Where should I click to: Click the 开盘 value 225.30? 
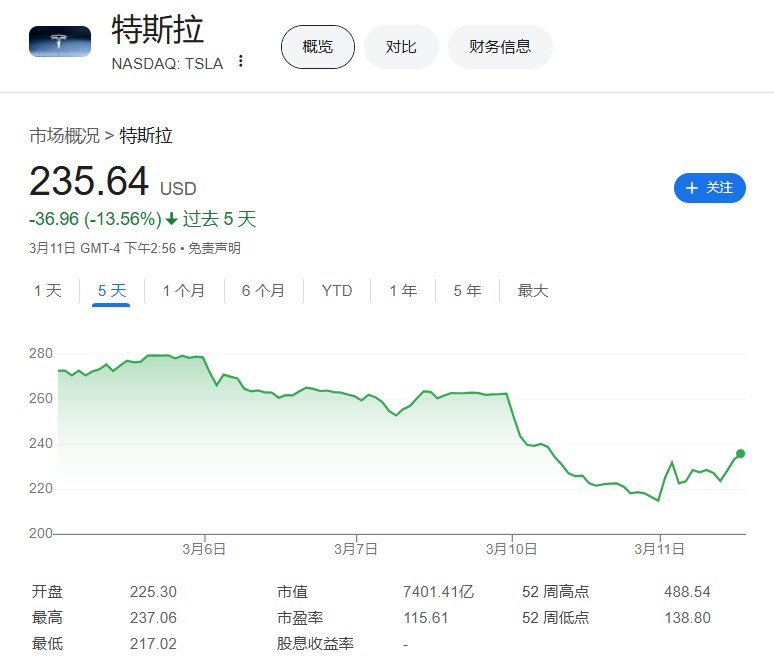[153, 591]
